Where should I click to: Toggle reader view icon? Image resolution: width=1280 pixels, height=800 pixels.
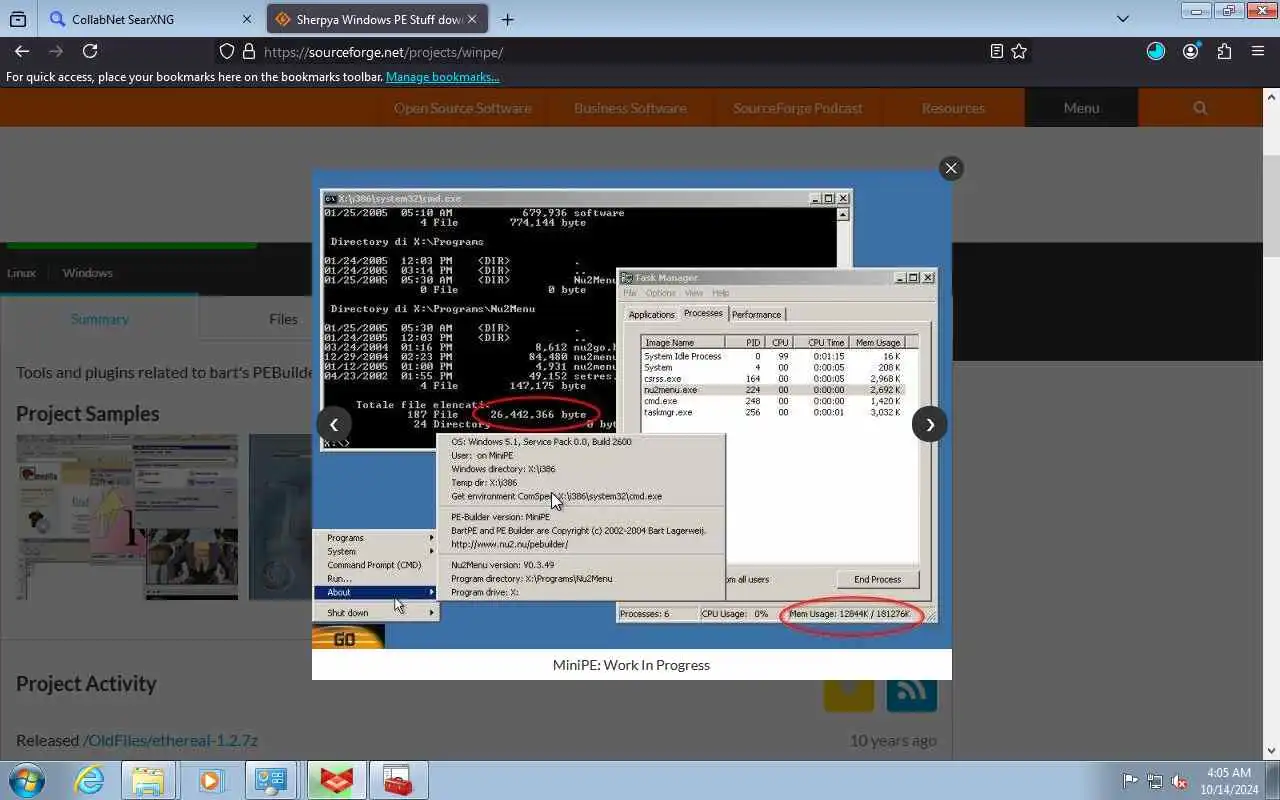tap(996, 51)
